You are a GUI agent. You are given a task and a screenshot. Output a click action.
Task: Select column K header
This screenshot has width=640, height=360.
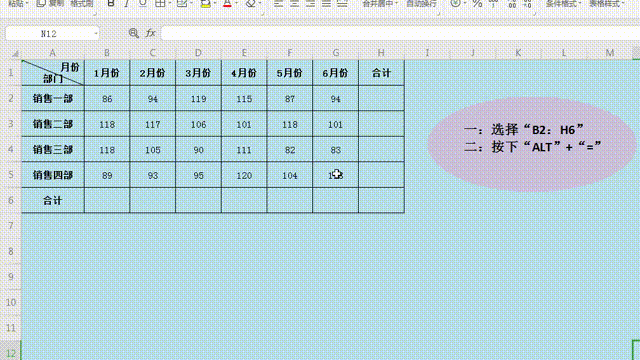coord(518,53)
